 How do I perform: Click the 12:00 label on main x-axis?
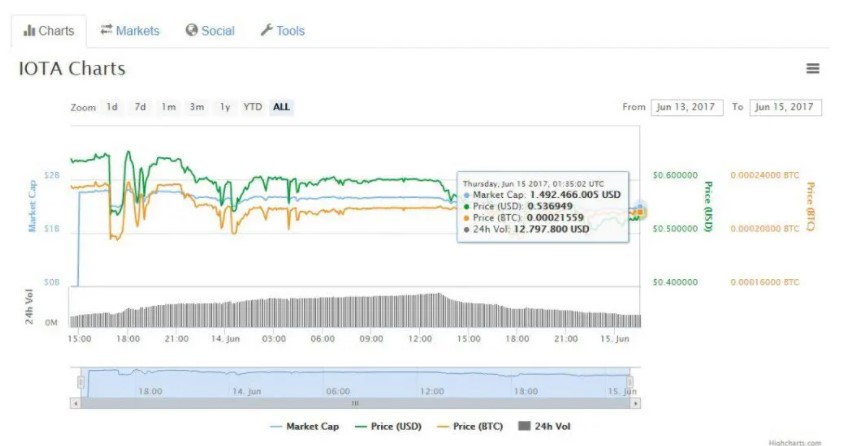tap(420, 339)
